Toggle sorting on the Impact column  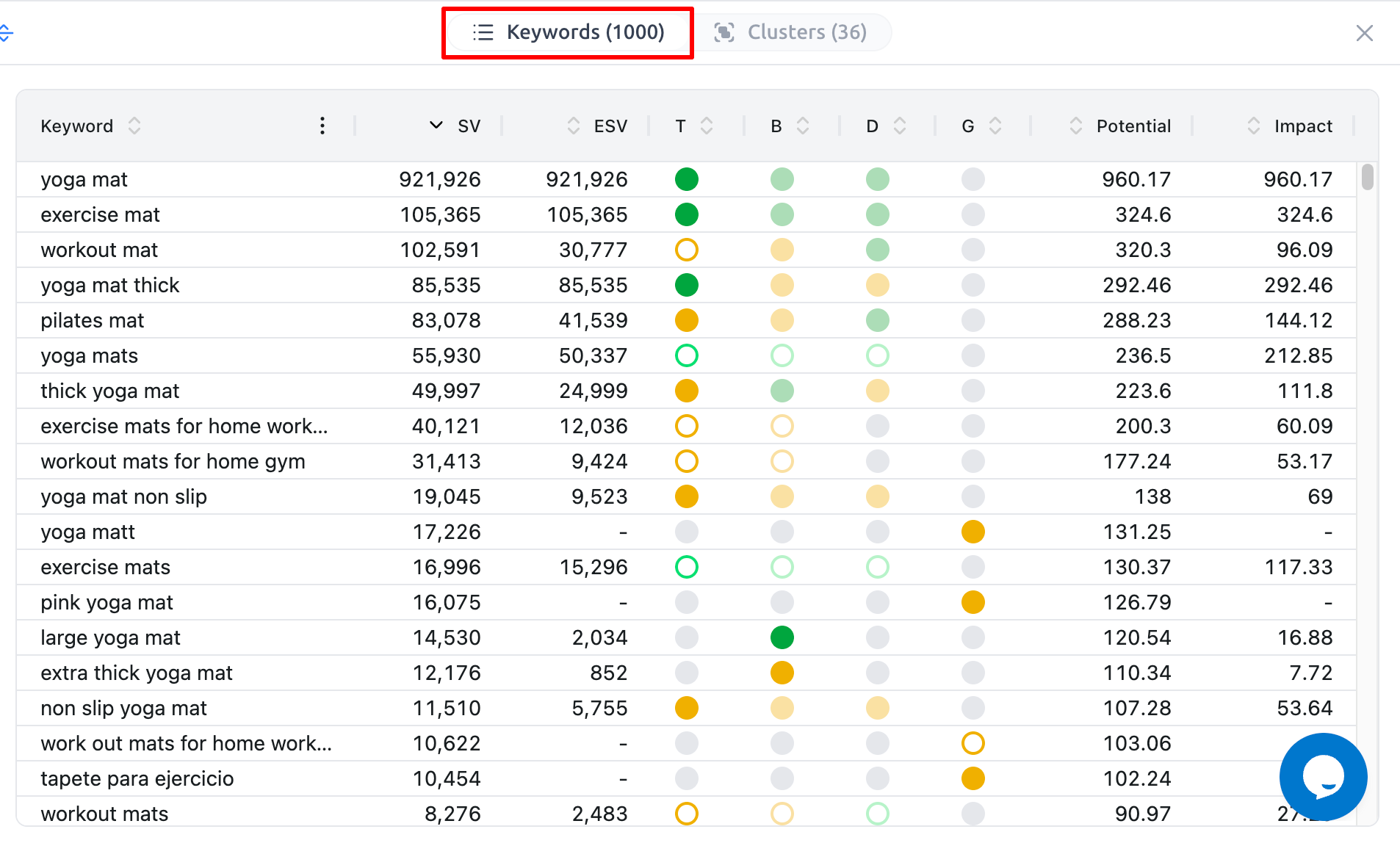pos(1253,126)
